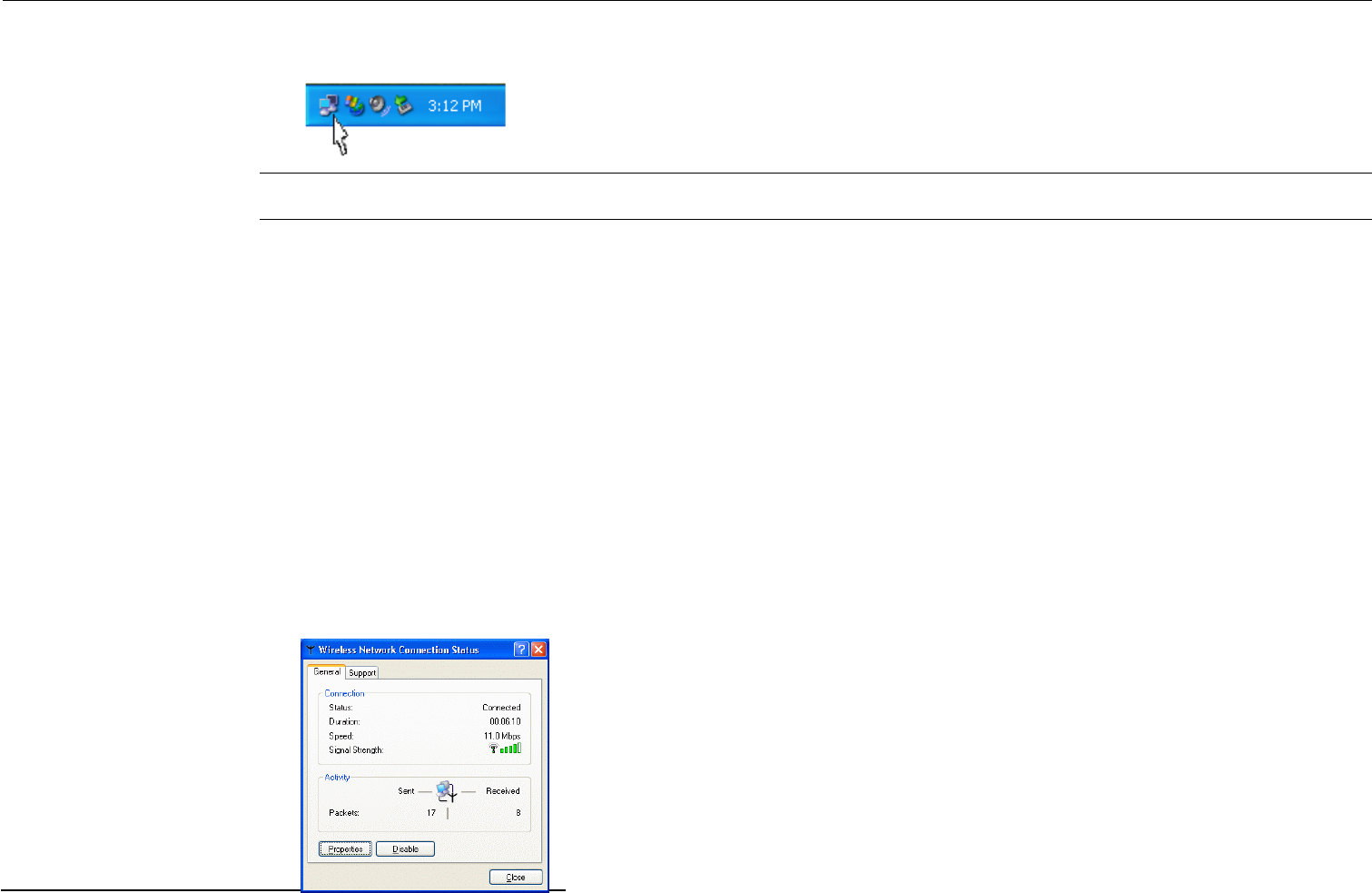Click the Speed label

[x=341, y=736]
